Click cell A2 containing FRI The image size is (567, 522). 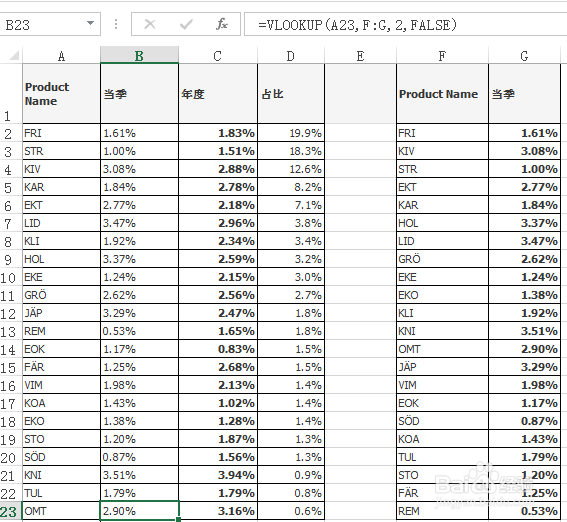pyautogui.click(x=61, y=133)
